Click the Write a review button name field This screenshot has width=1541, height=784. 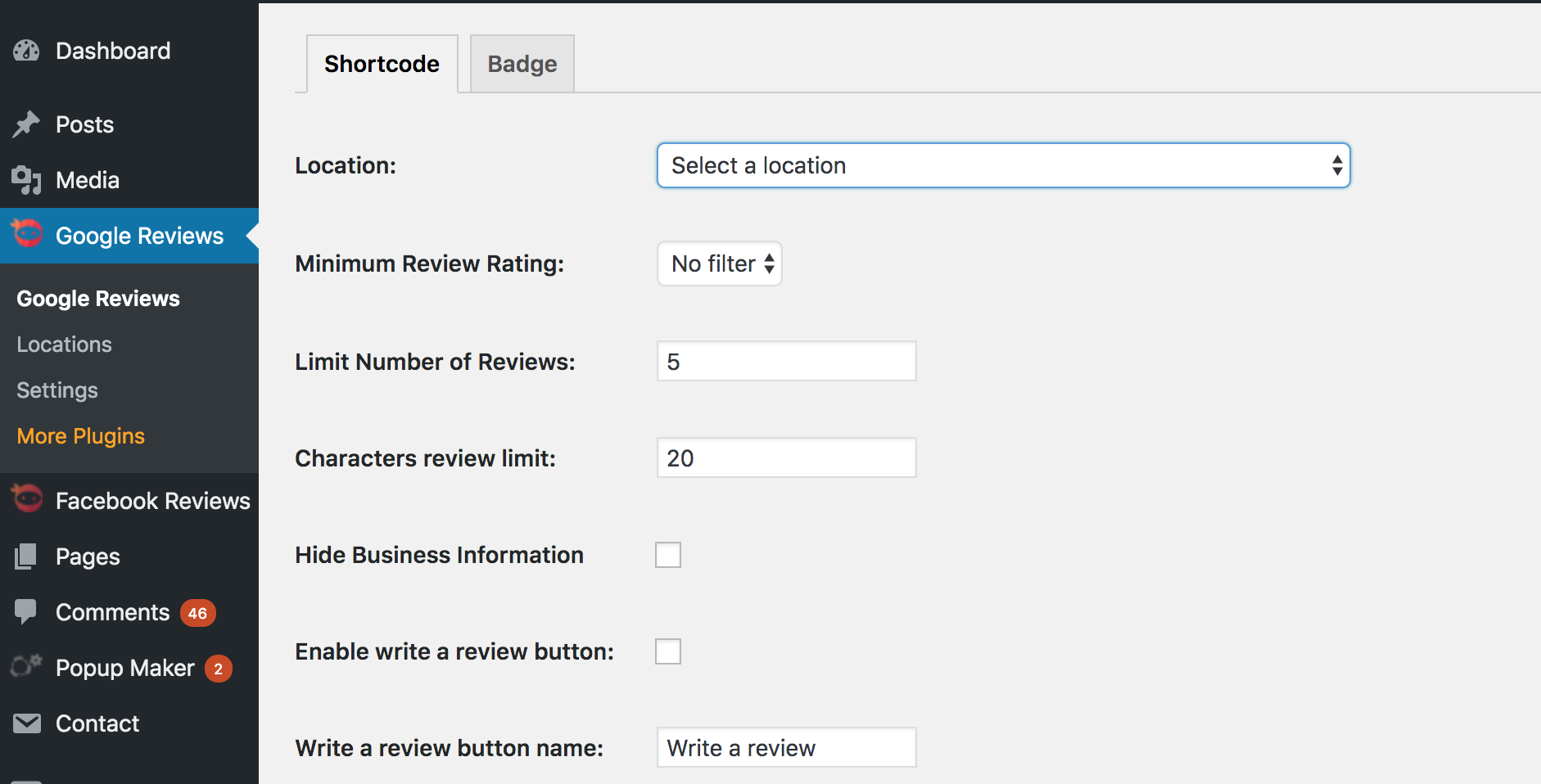pyautogui.click(x=787, y=747)
